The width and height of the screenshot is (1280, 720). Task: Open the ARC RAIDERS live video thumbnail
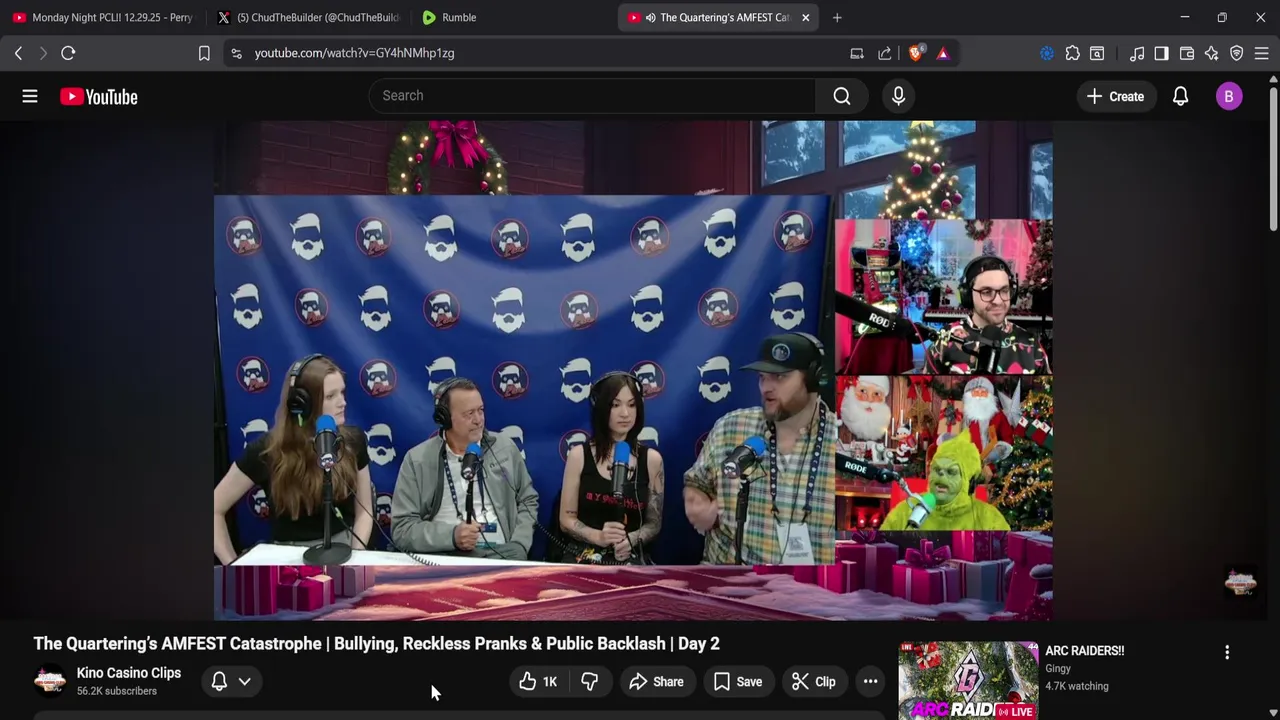tap(968, 680)
